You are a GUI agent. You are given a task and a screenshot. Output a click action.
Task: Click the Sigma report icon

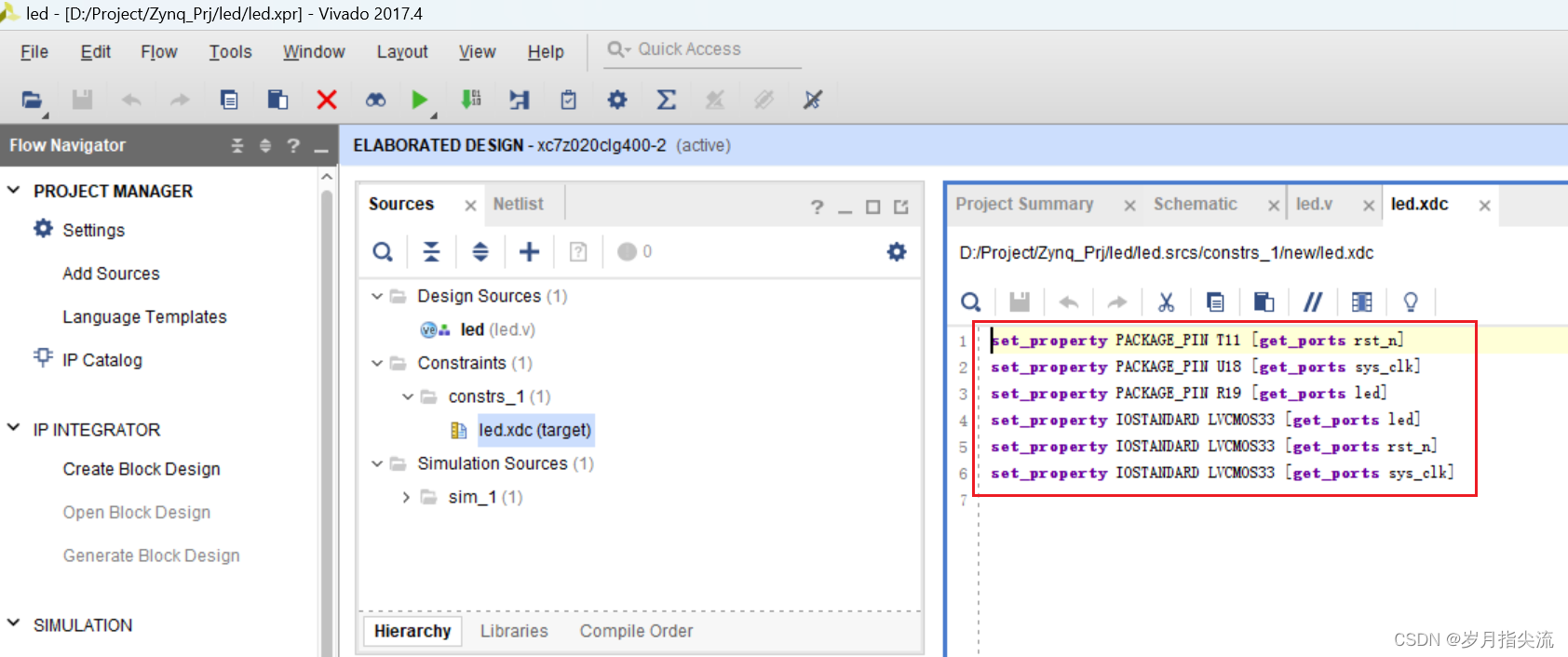point(667,100)
